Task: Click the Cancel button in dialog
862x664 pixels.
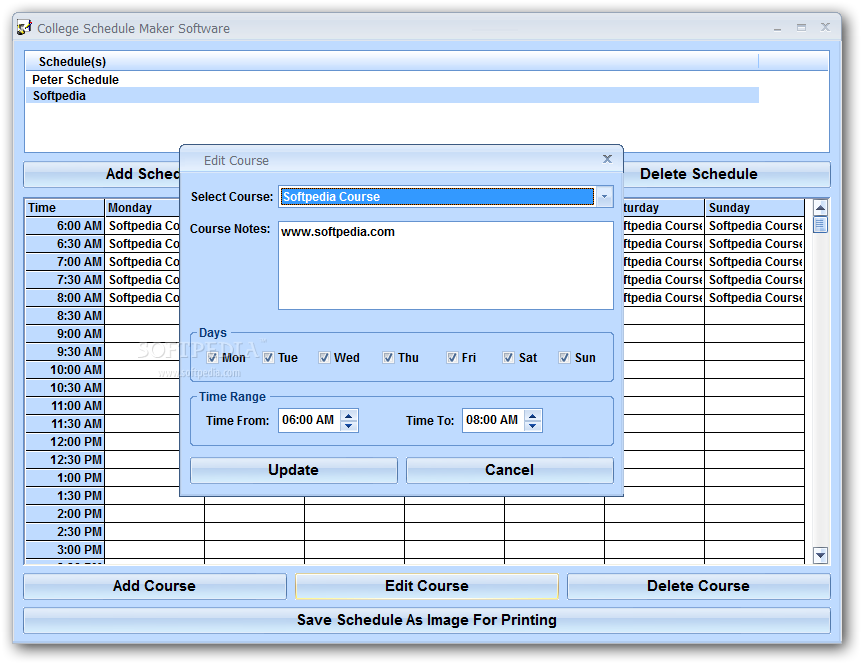Action: pyautogui.click(x=510, y=471)
